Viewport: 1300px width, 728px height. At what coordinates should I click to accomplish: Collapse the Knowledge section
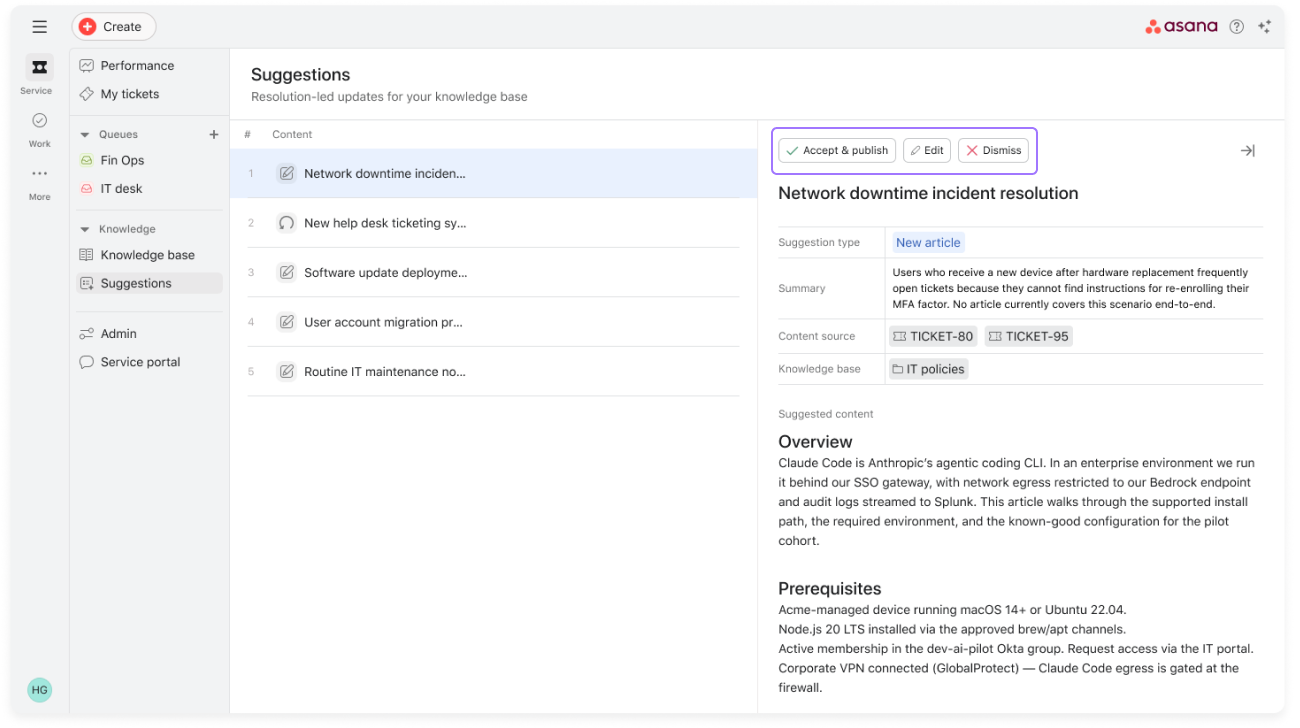85,229
